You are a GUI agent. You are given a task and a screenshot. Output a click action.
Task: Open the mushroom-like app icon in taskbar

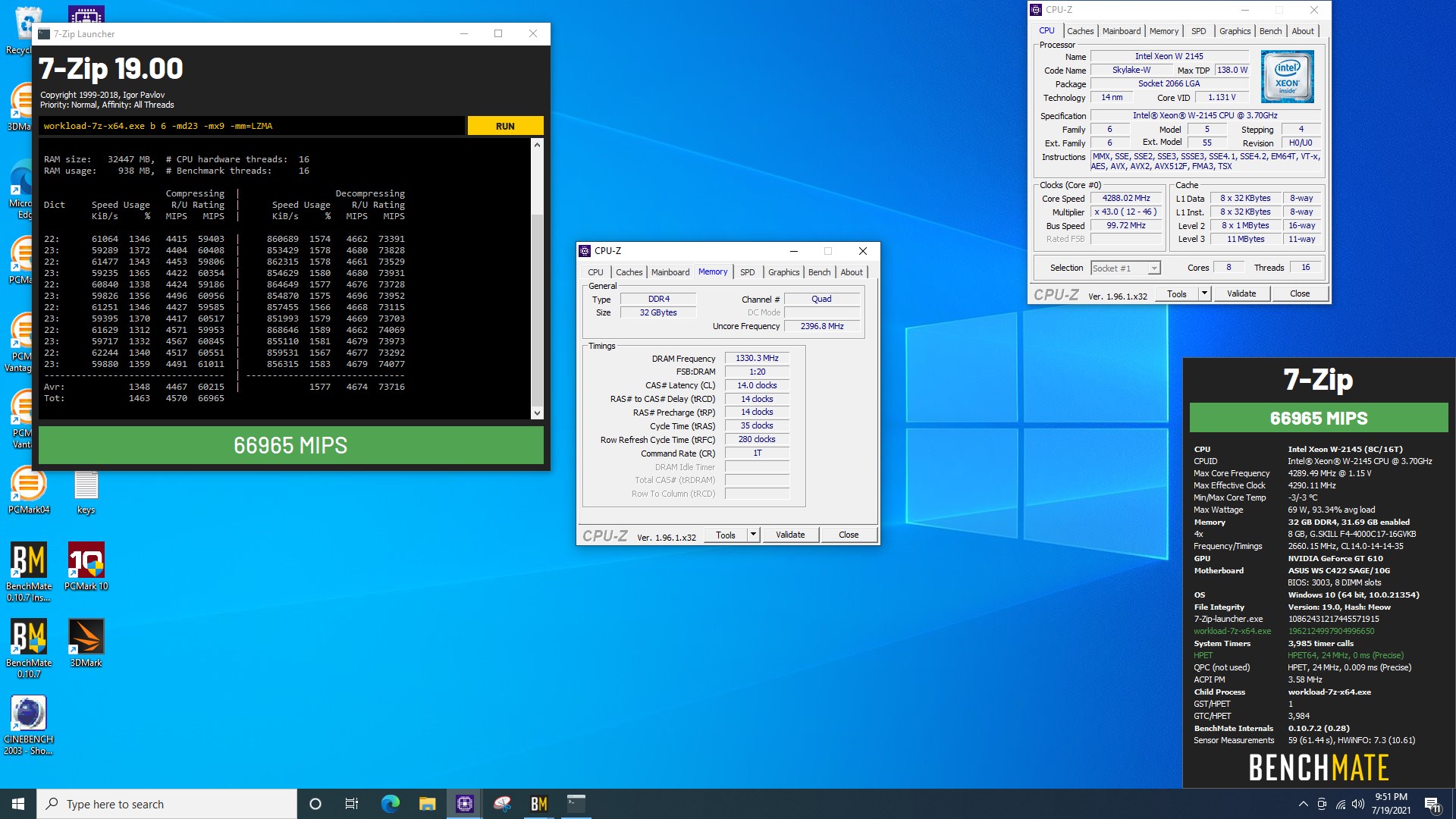tap(502, 804)
